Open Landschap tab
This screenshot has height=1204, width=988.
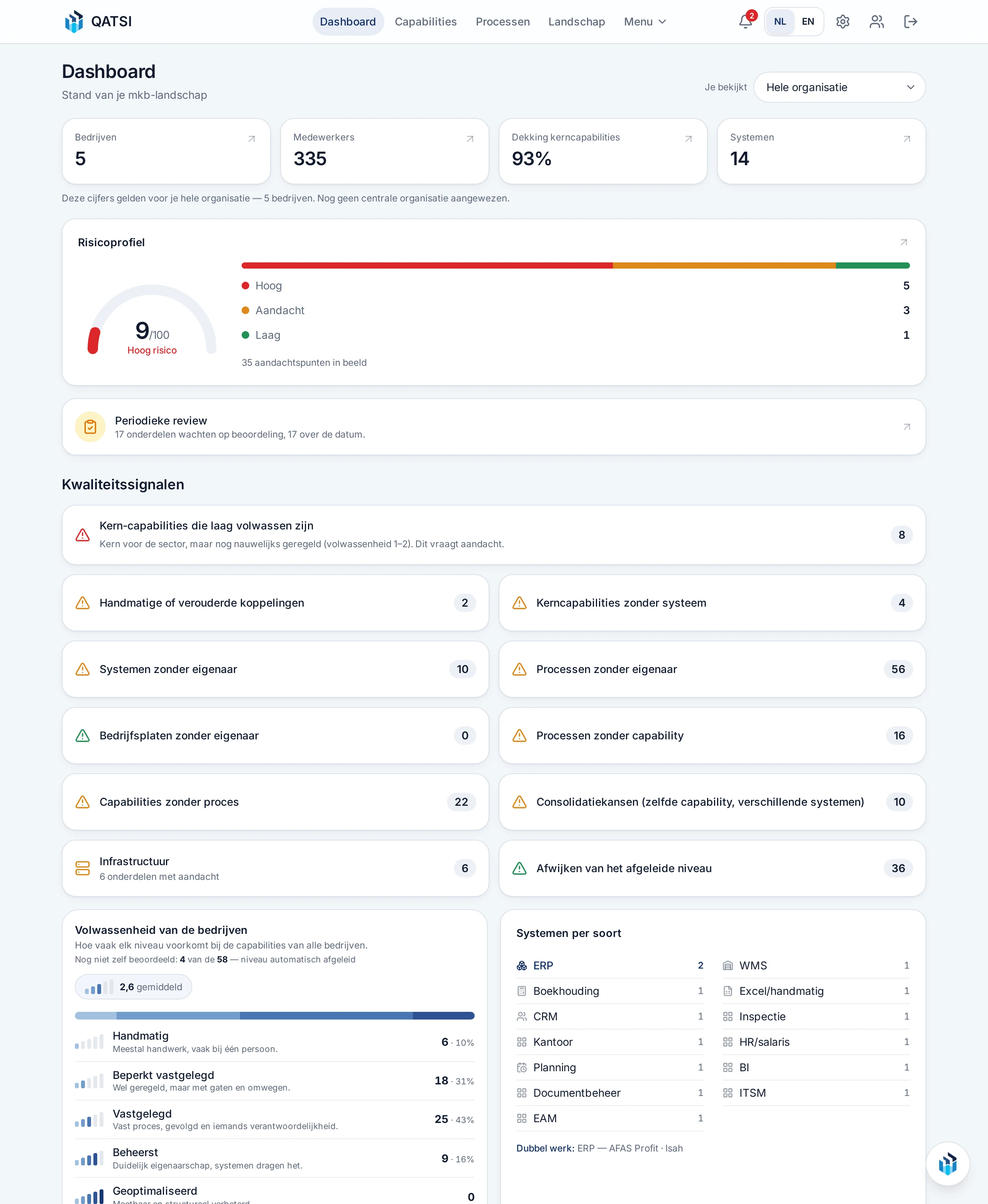click(577, 22)
